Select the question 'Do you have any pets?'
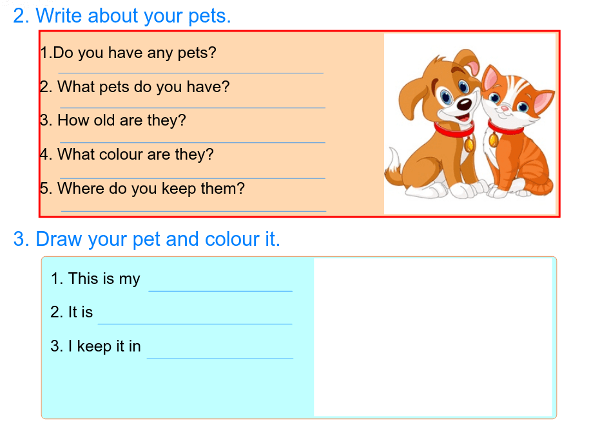The height and width of the screenshot is (421, 600). tap(128, 53)
